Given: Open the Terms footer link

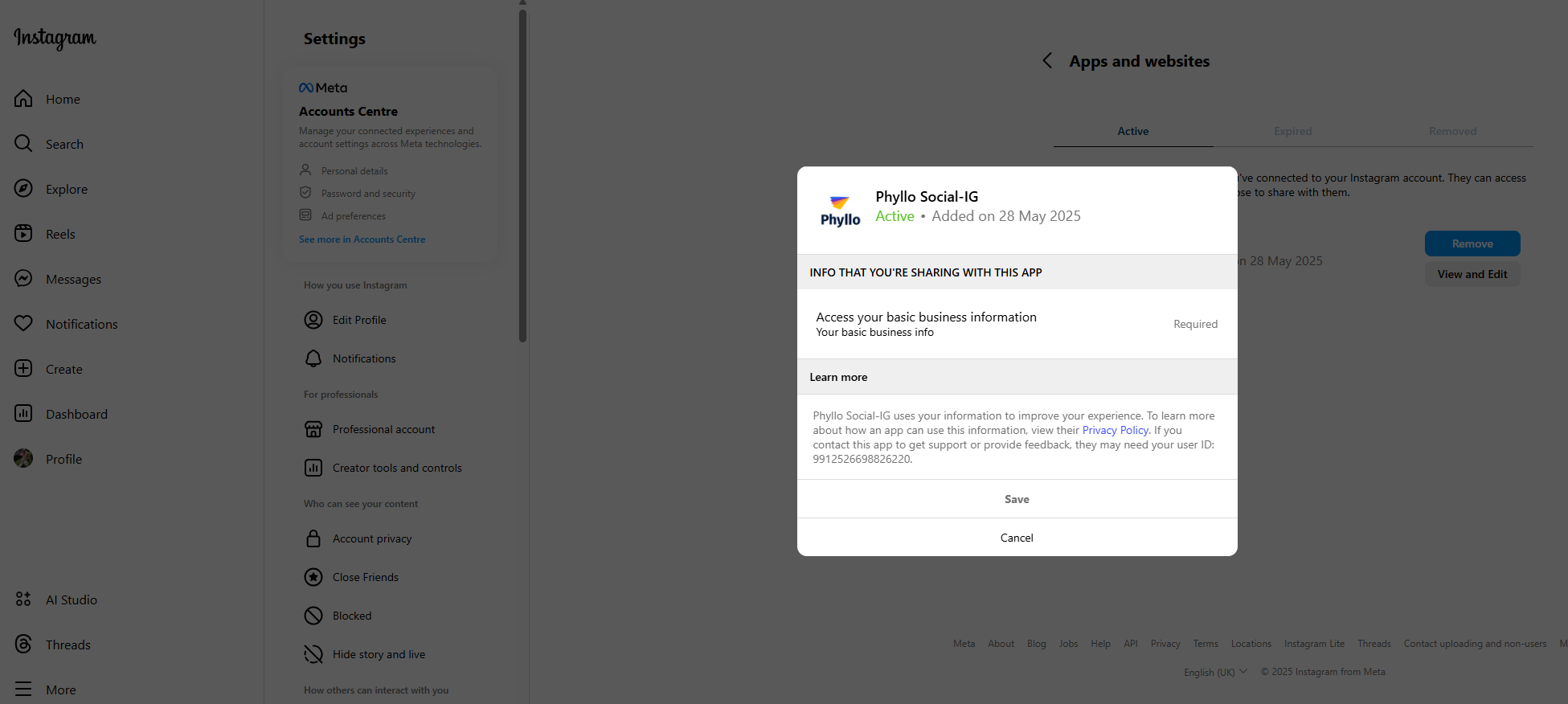Looking at the screenshot, I should (x=1205, y=644).
